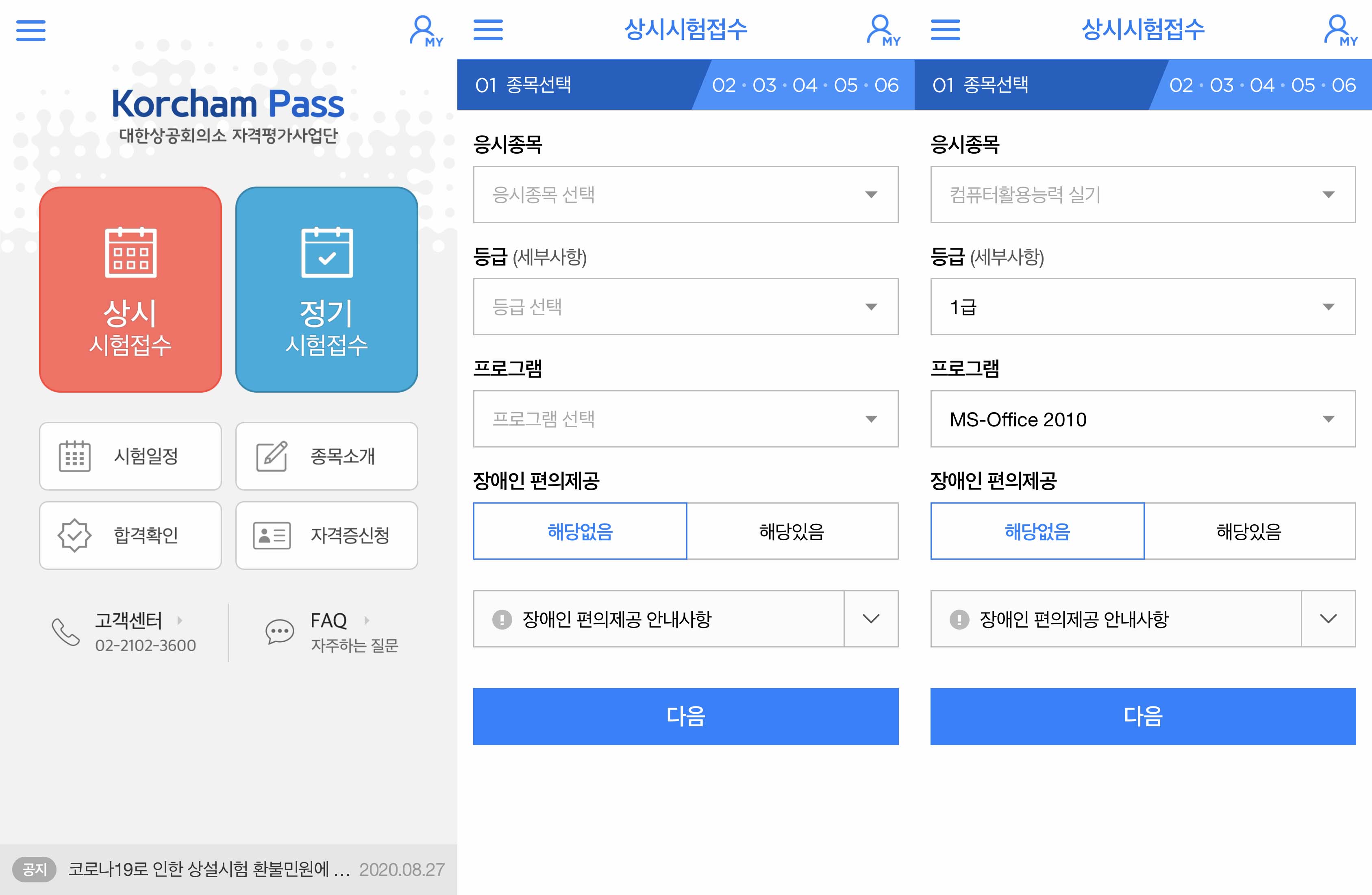Tap step 02-06 indicator on right screen
Viewport: 1372px width, 895px height.
pos(1262,85)
